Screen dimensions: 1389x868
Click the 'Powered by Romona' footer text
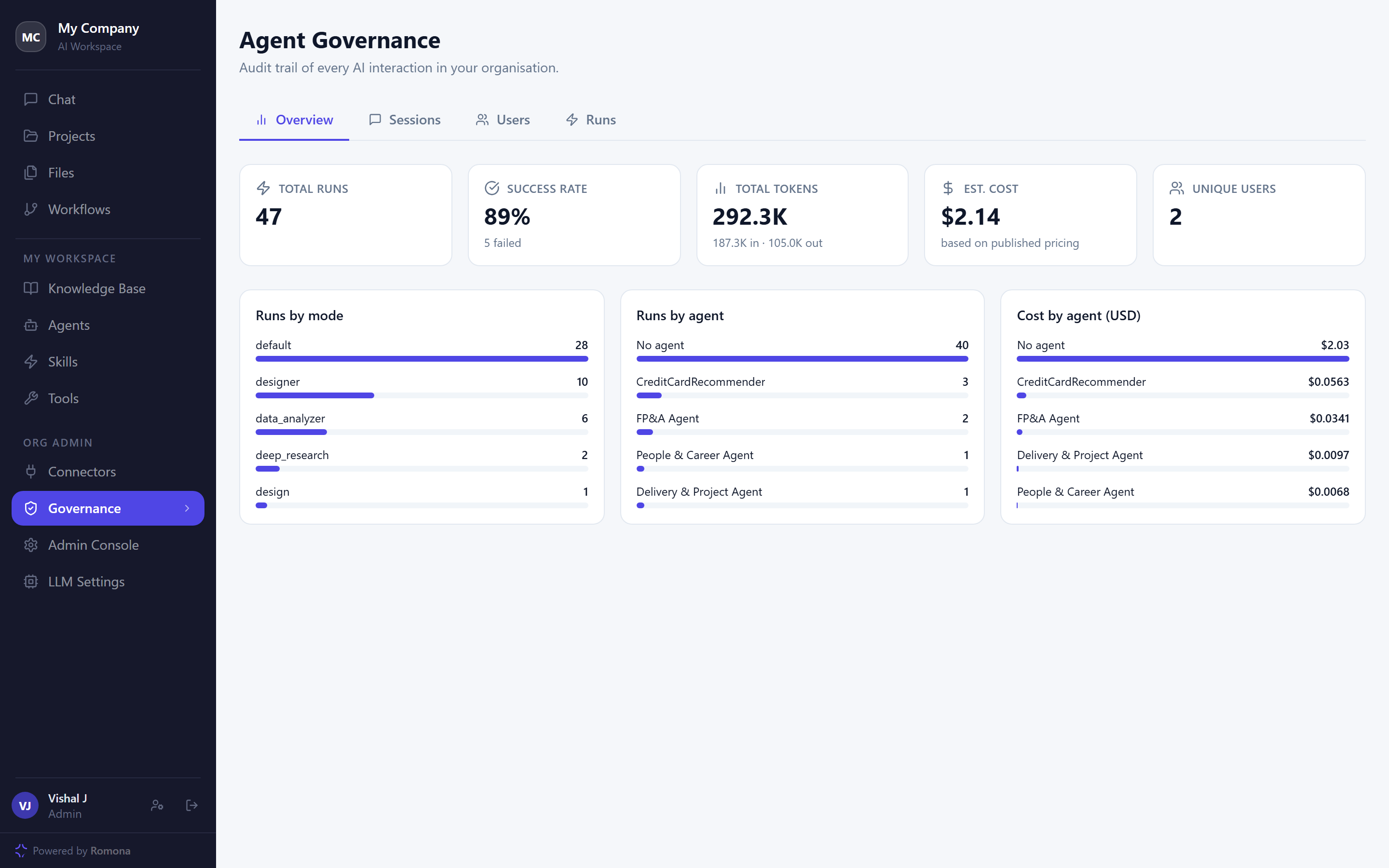(x=82, y=851)
